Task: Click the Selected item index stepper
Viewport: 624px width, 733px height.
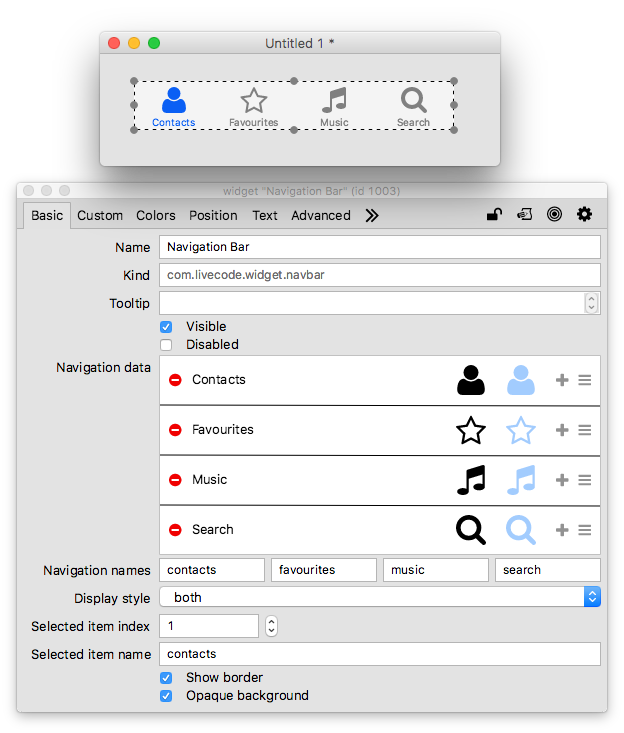Action: click(271, 626)
